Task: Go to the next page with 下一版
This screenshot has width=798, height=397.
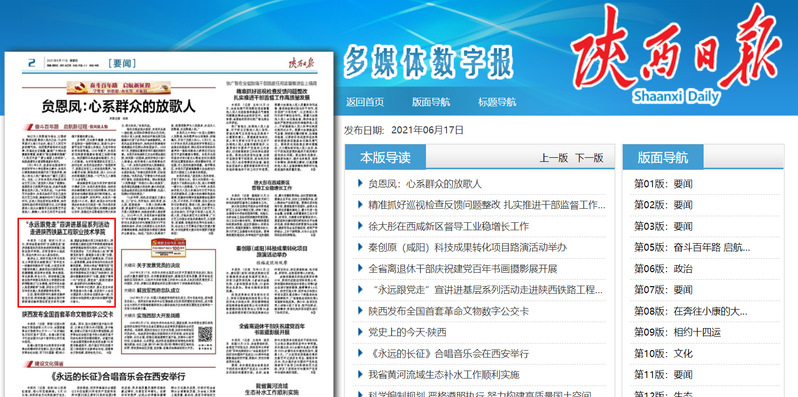Action: 589,158
